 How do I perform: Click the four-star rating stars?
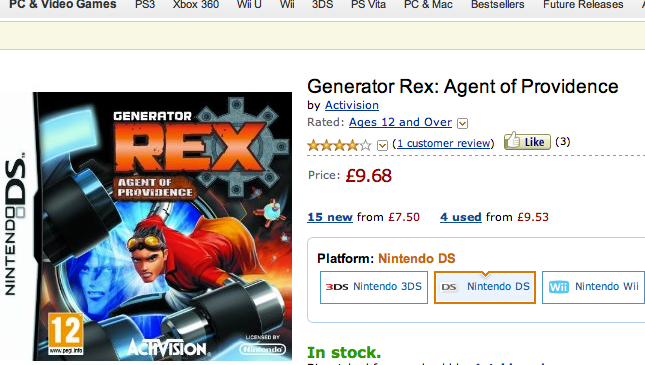[x=339, y=145]
